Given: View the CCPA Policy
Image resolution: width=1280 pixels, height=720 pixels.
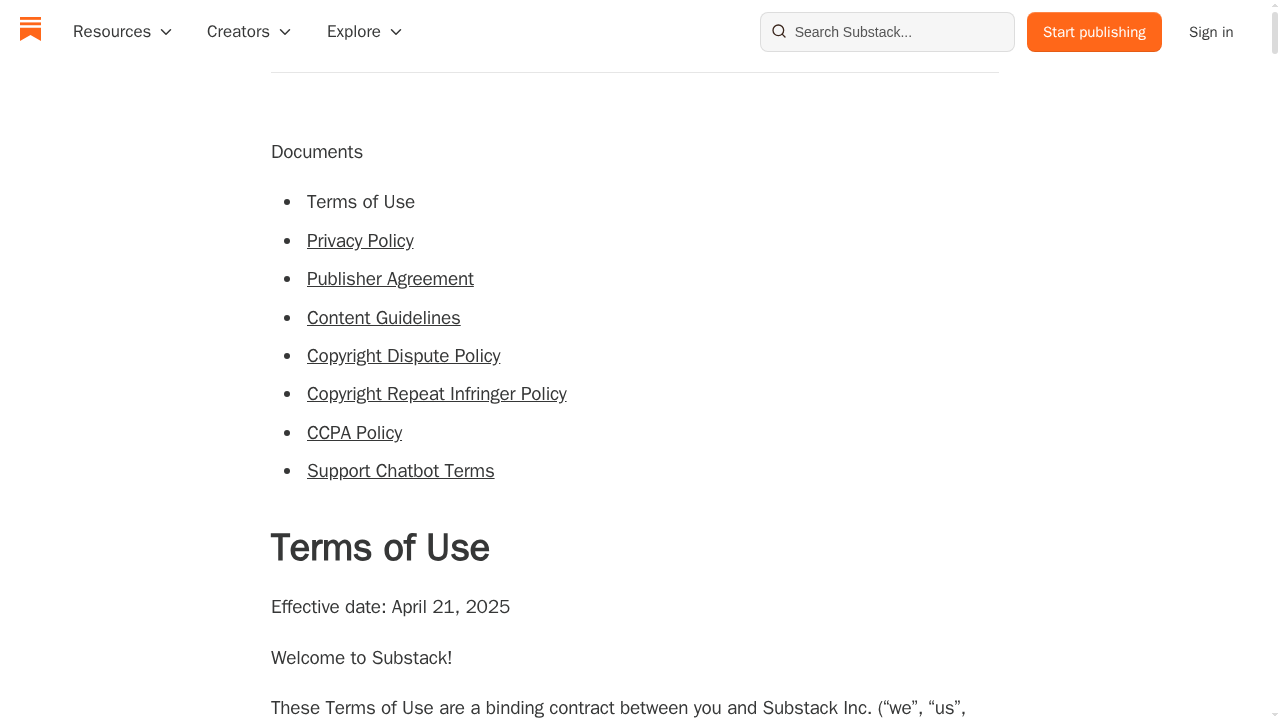Looking at the screenshot, I should (354, 432).
